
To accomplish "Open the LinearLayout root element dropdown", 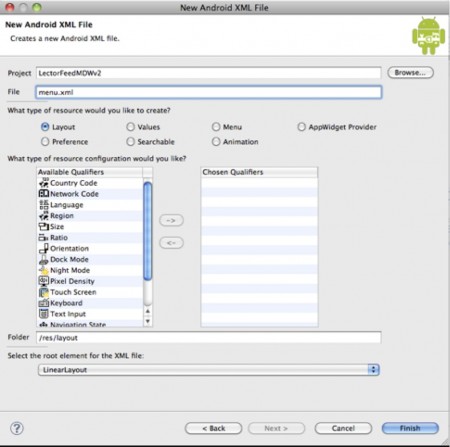I will pyautogui.click(x=209, y=370).
